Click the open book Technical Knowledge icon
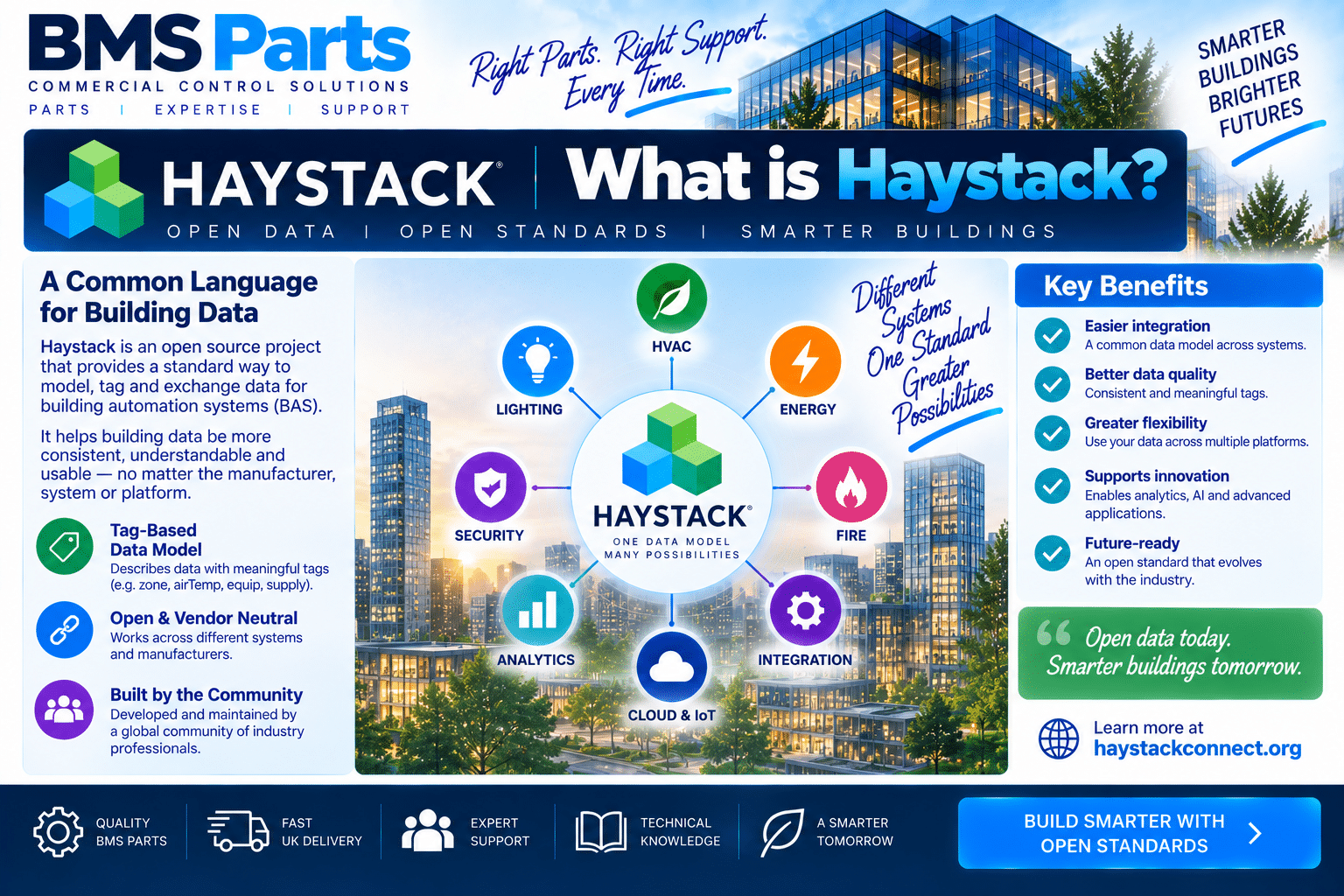 pyautogui.click(x=600, y=831)
